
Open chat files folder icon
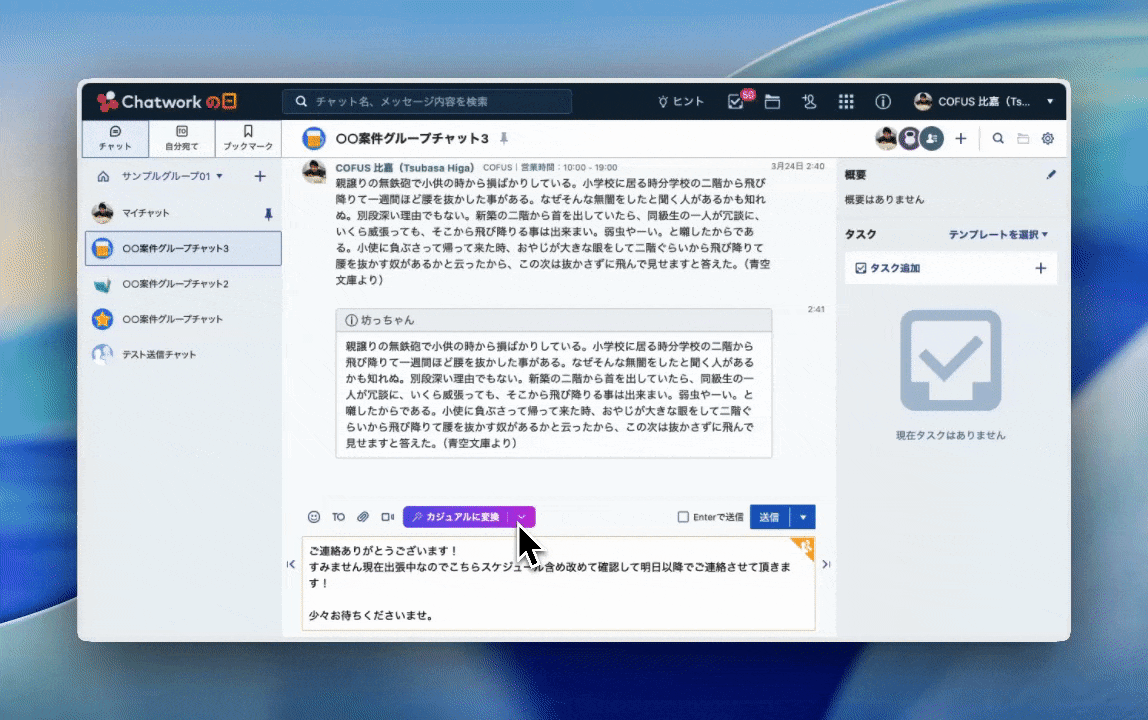(1023, 138)
